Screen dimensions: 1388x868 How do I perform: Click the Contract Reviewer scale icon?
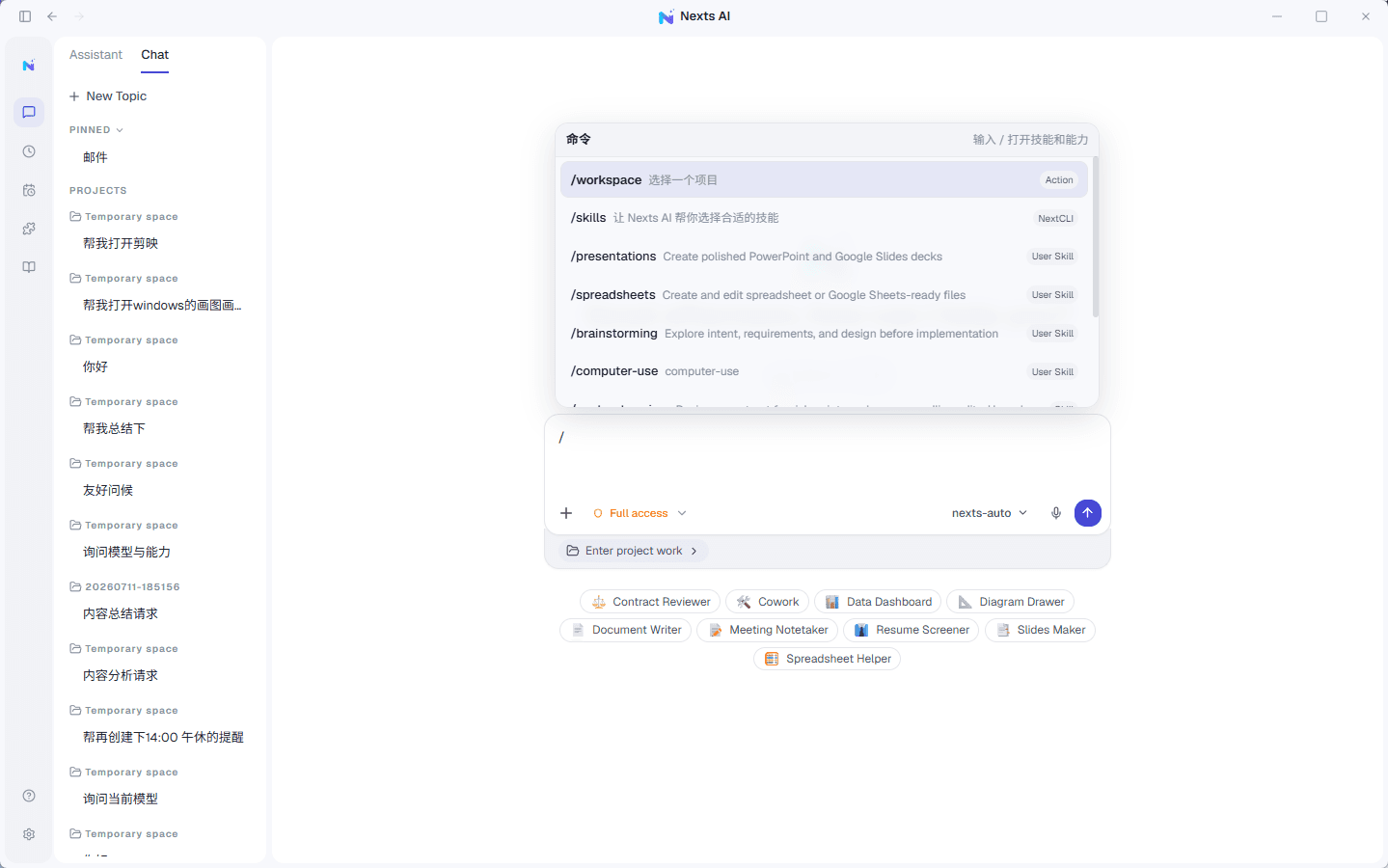click(x=599, y=602)
